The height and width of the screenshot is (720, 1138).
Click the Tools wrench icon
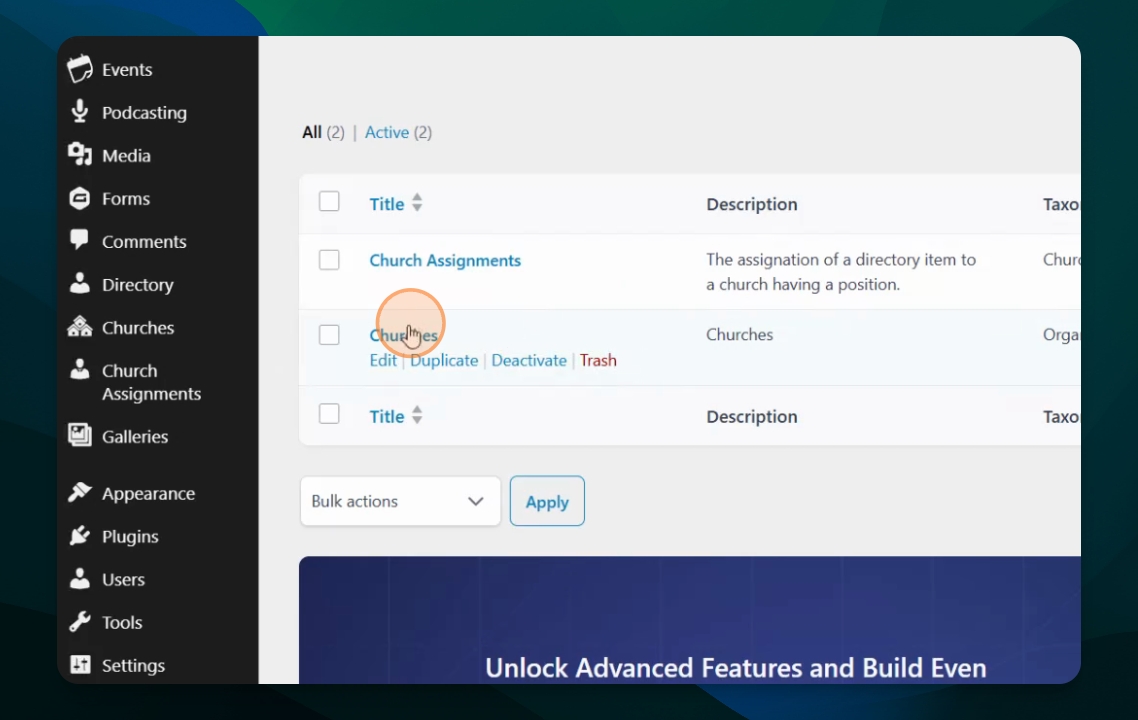[x=80, y=622]
